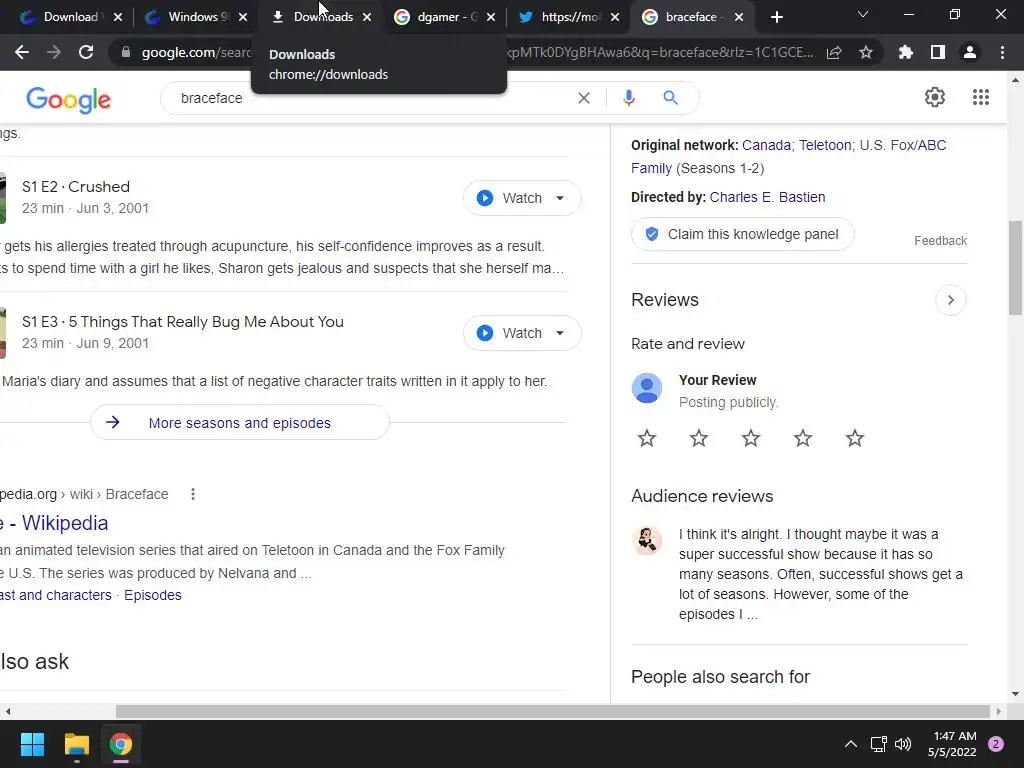This screenshot has width=1024, height=768.
Task: Reload the current page
Action: 86,52
